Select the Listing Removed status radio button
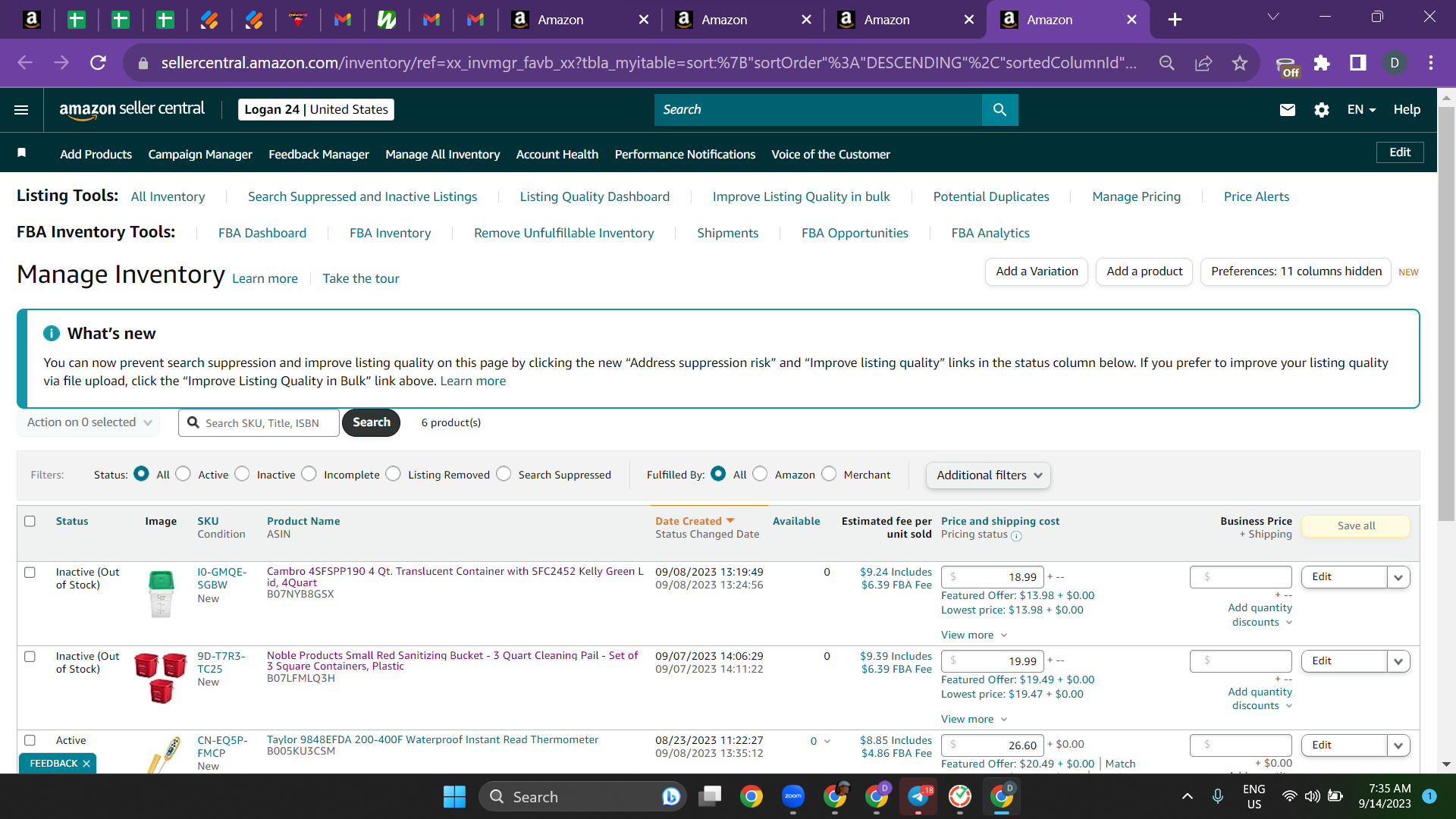The width and height of the screenshot is (1456, 819). [393, 474]
